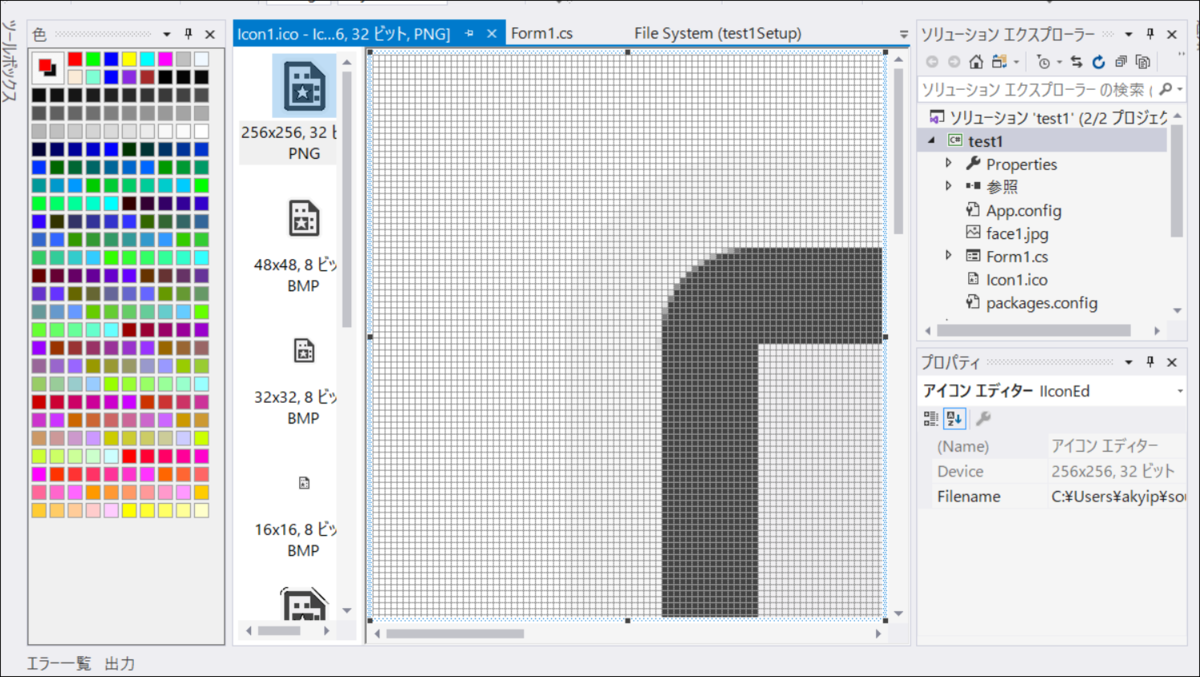Open the document tabs overflow dropdown
Image resolution: width=1200 pixels, height=677 pixels.
coord(904,34)
